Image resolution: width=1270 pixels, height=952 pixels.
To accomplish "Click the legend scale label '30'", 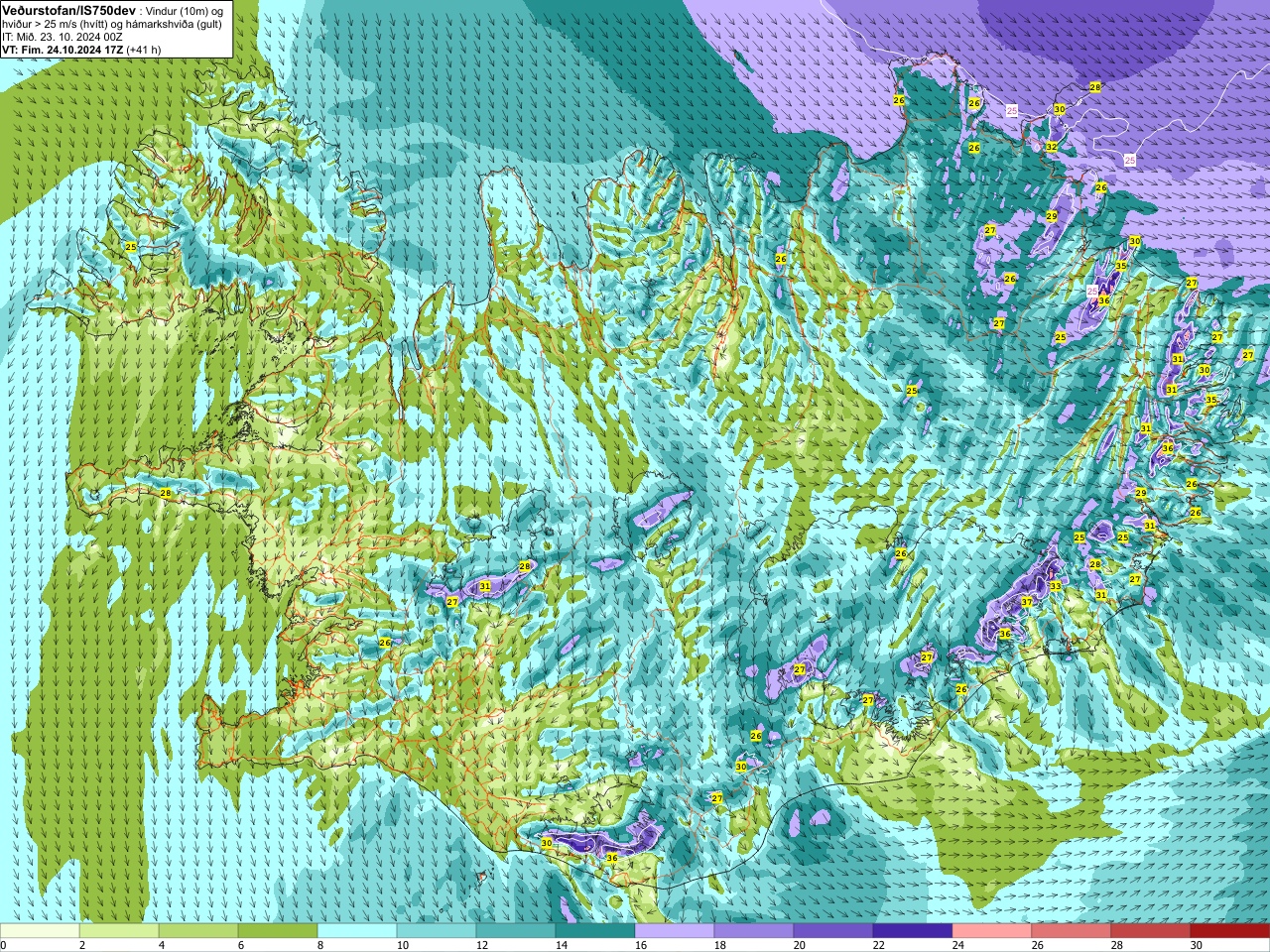I will point(1197,945).
